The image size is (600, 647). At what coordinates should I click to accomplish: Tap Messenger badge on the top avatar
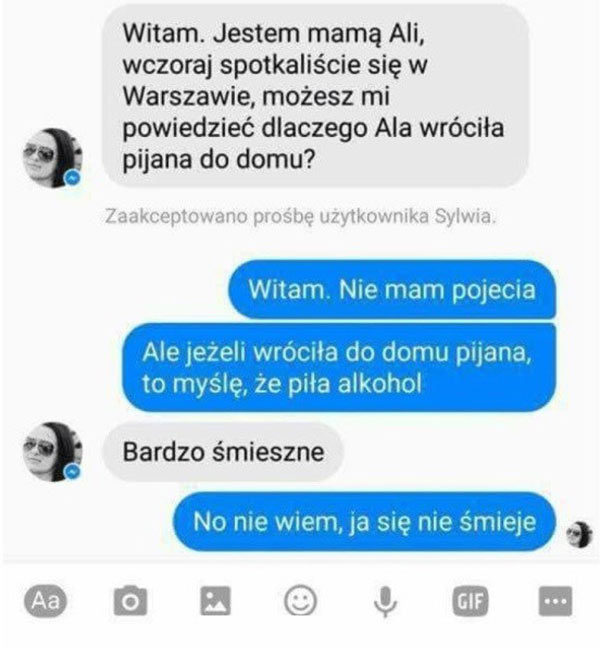pyautogui.click(x=73, y=179)
